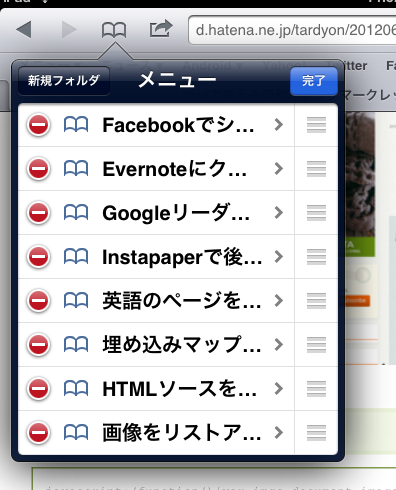Open details chevron for 埋め込みマップ…
The width and height of the screenshot is (396, 490).
pos(279,345)
